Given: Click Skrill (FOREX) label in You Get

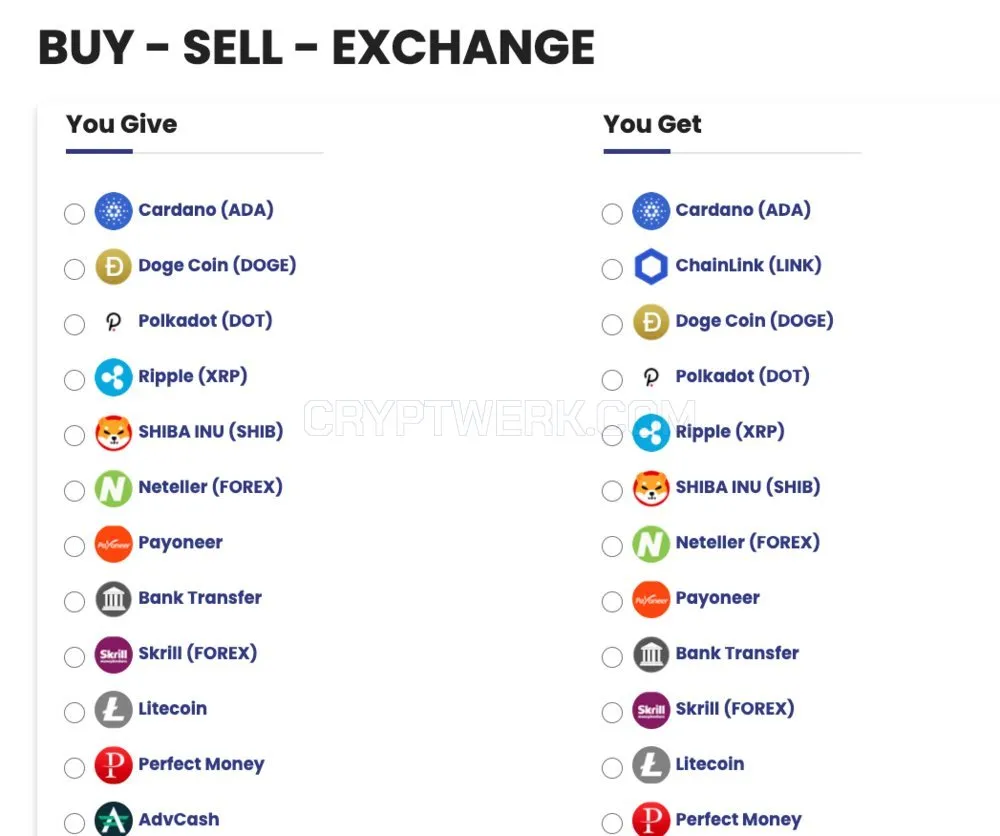Looking at the screenshot, I should pyautogui.click(x=735, y=708).
